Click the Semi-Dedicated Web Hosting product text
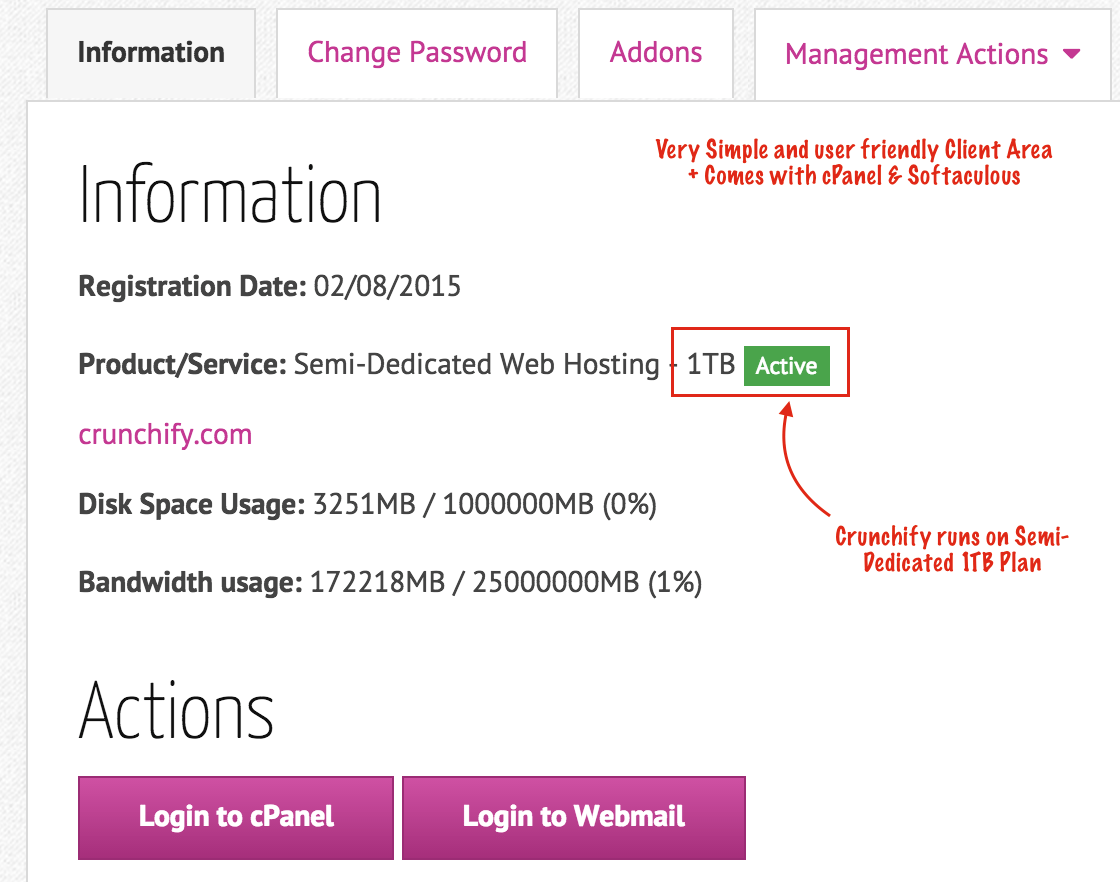1120x882 pixels. click(x=476, y=364)
